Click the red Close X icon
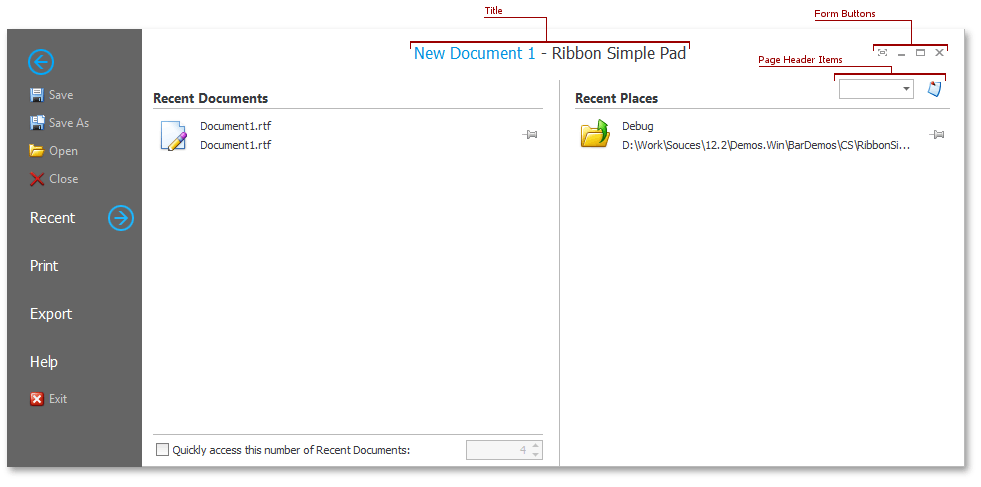 37,179
